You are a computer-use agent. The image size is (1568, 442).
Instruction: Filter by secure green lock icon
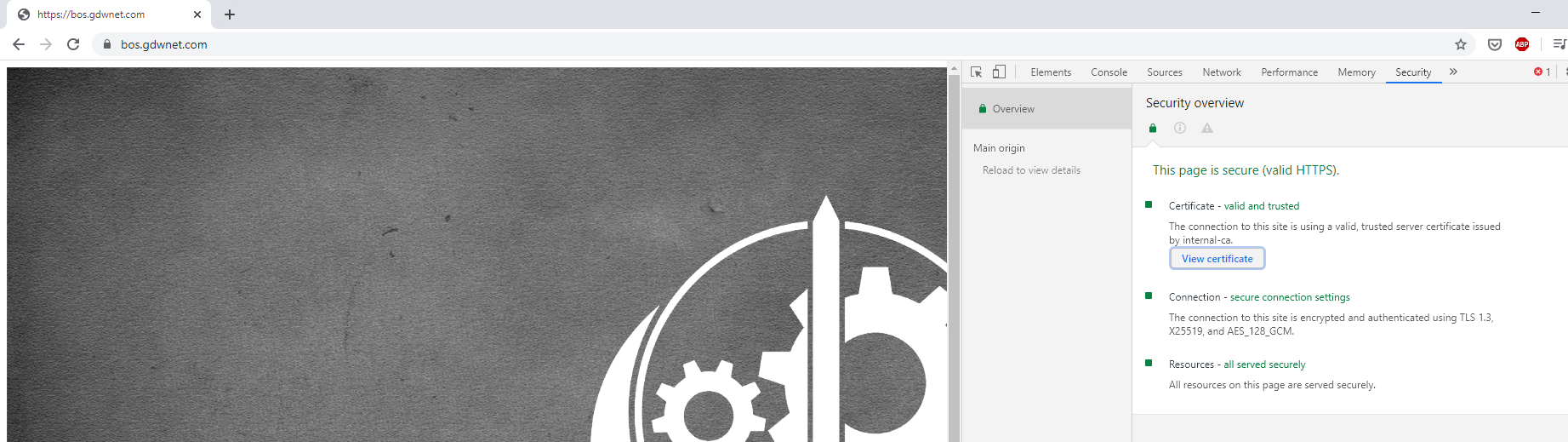tap(1153, 129)
